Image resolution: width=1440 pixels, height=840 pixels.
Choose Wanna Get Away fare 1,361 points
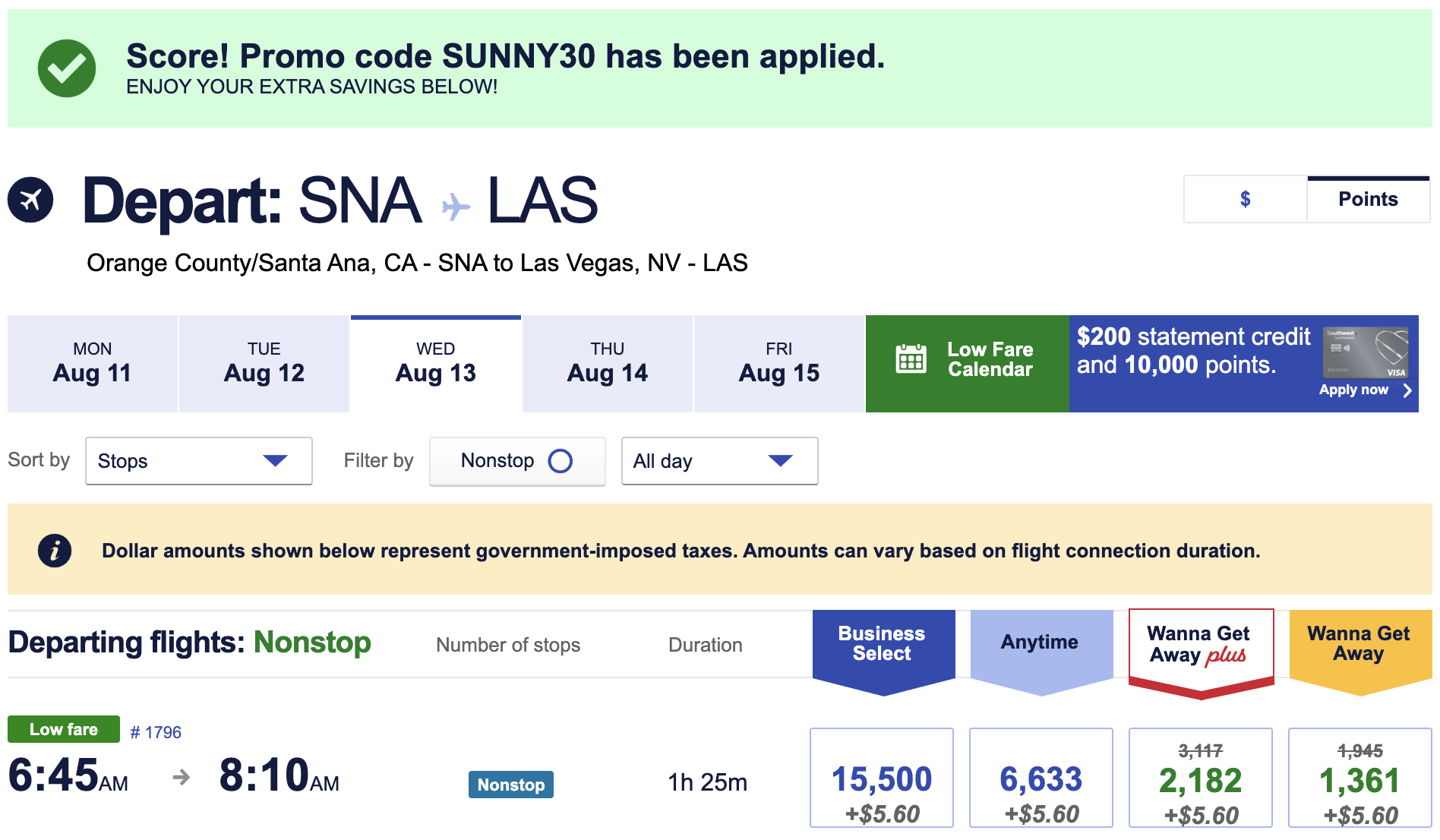point(1360,778)
